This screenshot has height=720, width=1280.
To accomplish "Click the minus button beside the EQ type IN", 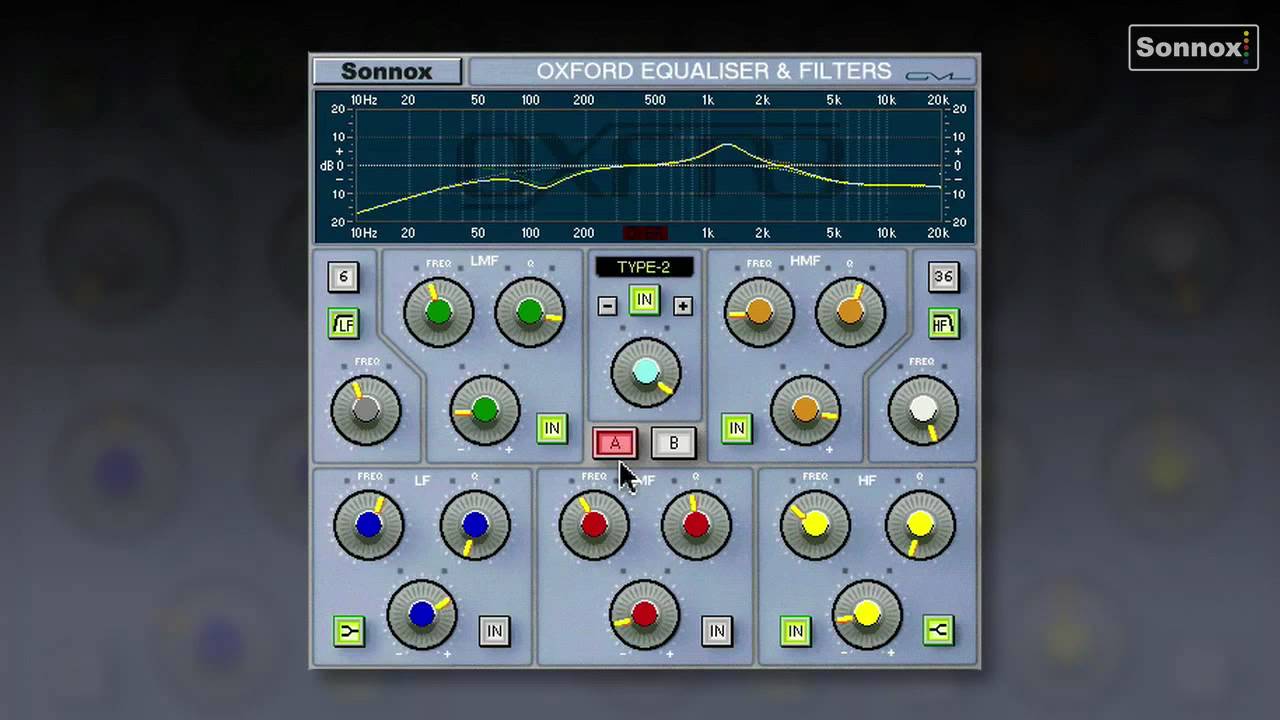I will tap(607, 306).
